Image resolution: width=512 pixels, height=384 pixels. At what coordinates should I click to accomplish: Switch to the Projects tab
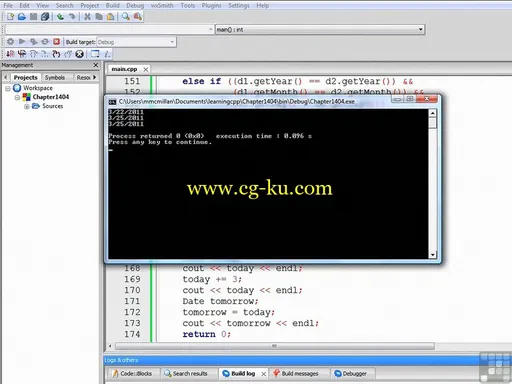(25, 77)
